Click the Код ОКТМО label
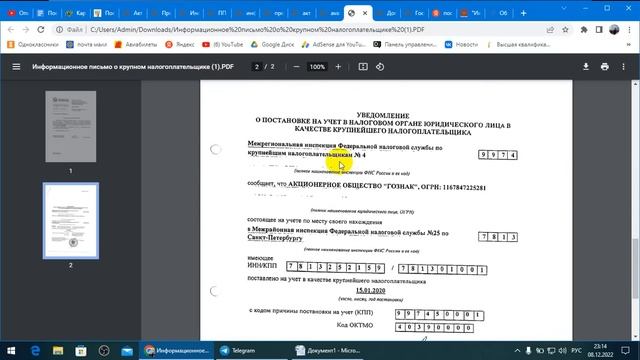640x360 pixels. point(355,325)
